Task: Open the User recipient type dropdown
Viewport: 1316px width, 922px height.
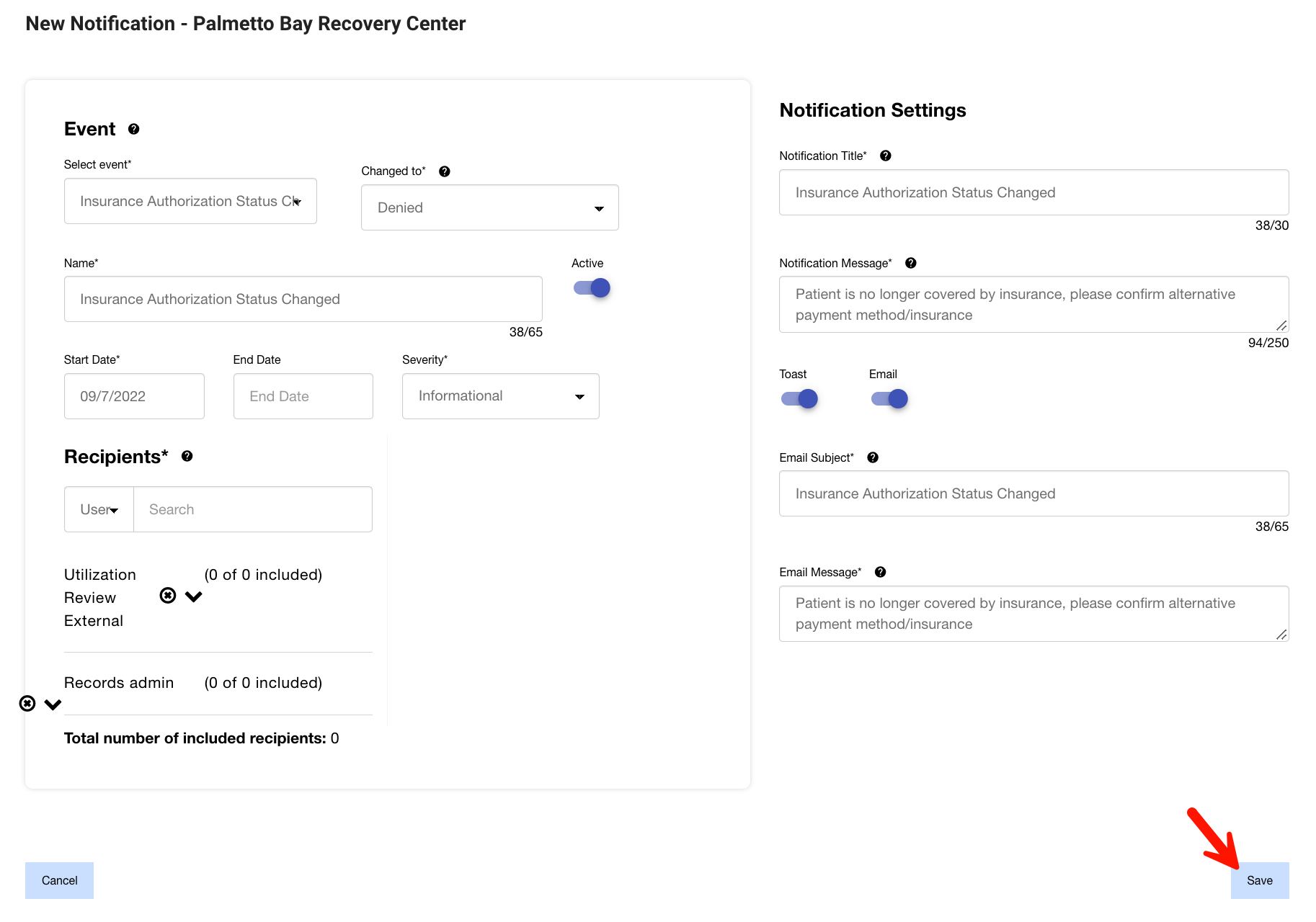Action: 99,509
